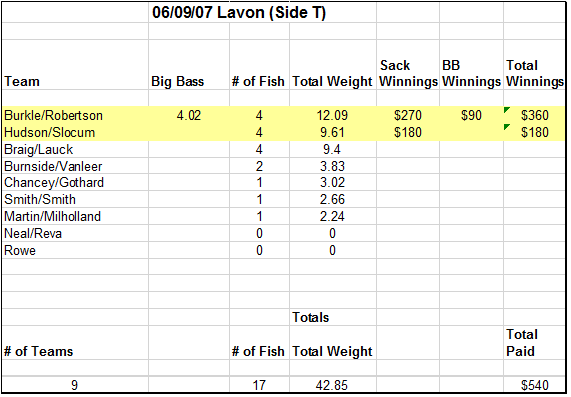Viewport: 571px width, 397px height.
Task: Click the combined total weight 42.85
Action: pos(332,385)
